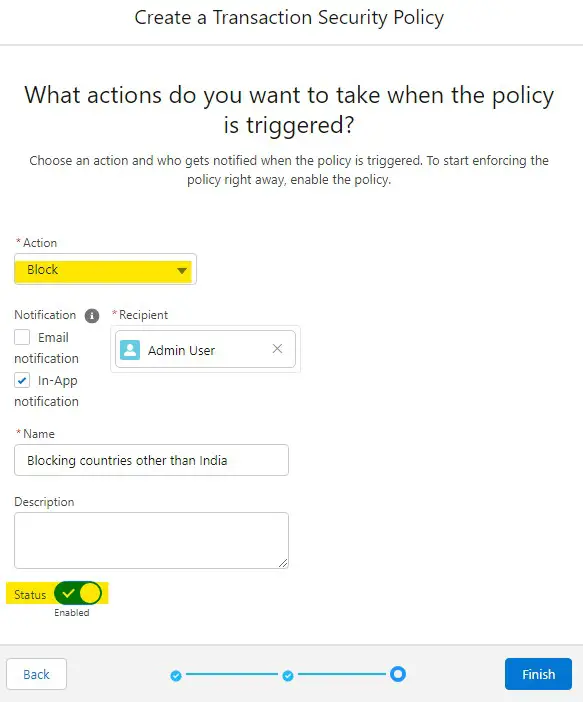This screenshot has height=702, width=583.
Task: Open the Action dropdown arrow
Action: coord(181,270)
